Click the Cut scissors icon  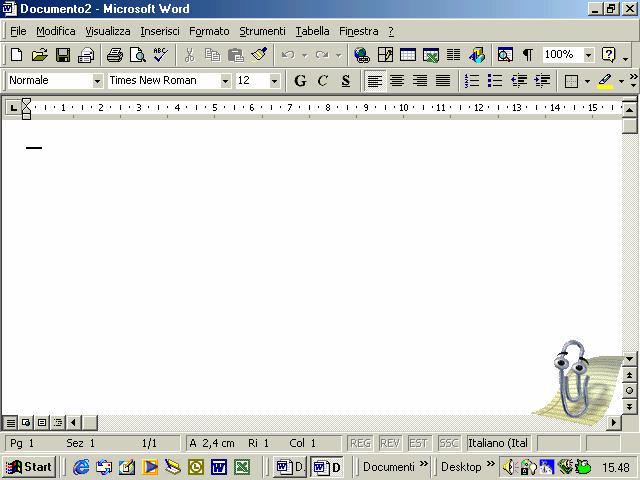(189, 55)
